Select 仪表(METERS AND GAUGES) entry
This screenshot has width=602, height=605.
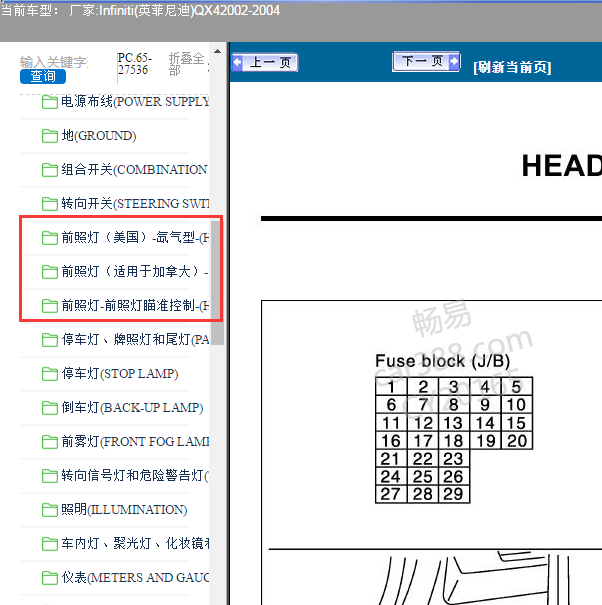pyautogui.click(x=135, y=578)
